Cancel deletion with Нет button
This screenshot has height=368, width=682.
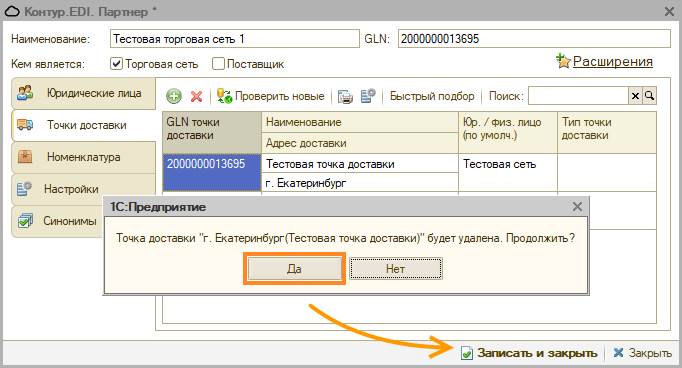396,269
